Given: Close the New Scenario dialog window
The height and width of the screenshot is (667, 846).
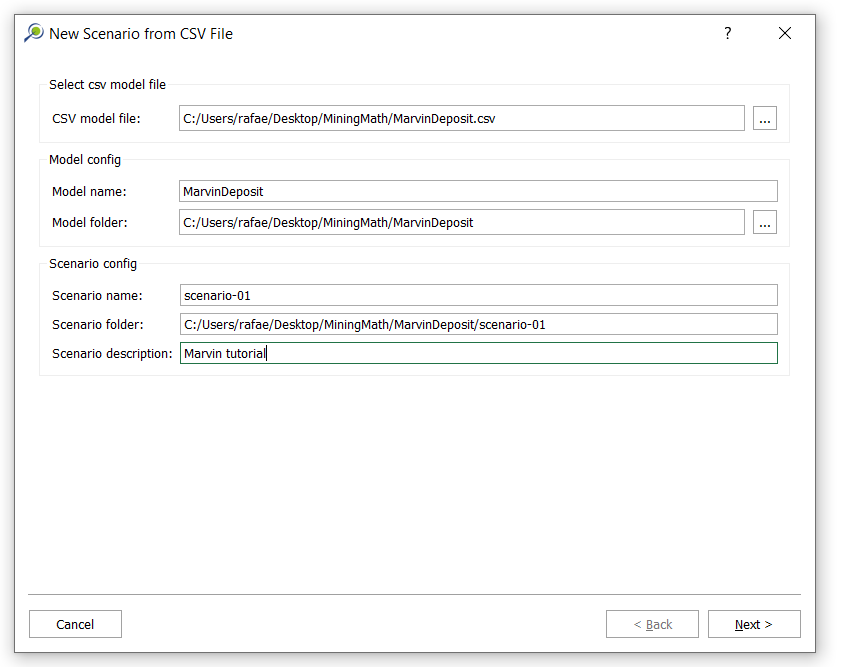Looking at the screenshot, I should coord(785,33).
